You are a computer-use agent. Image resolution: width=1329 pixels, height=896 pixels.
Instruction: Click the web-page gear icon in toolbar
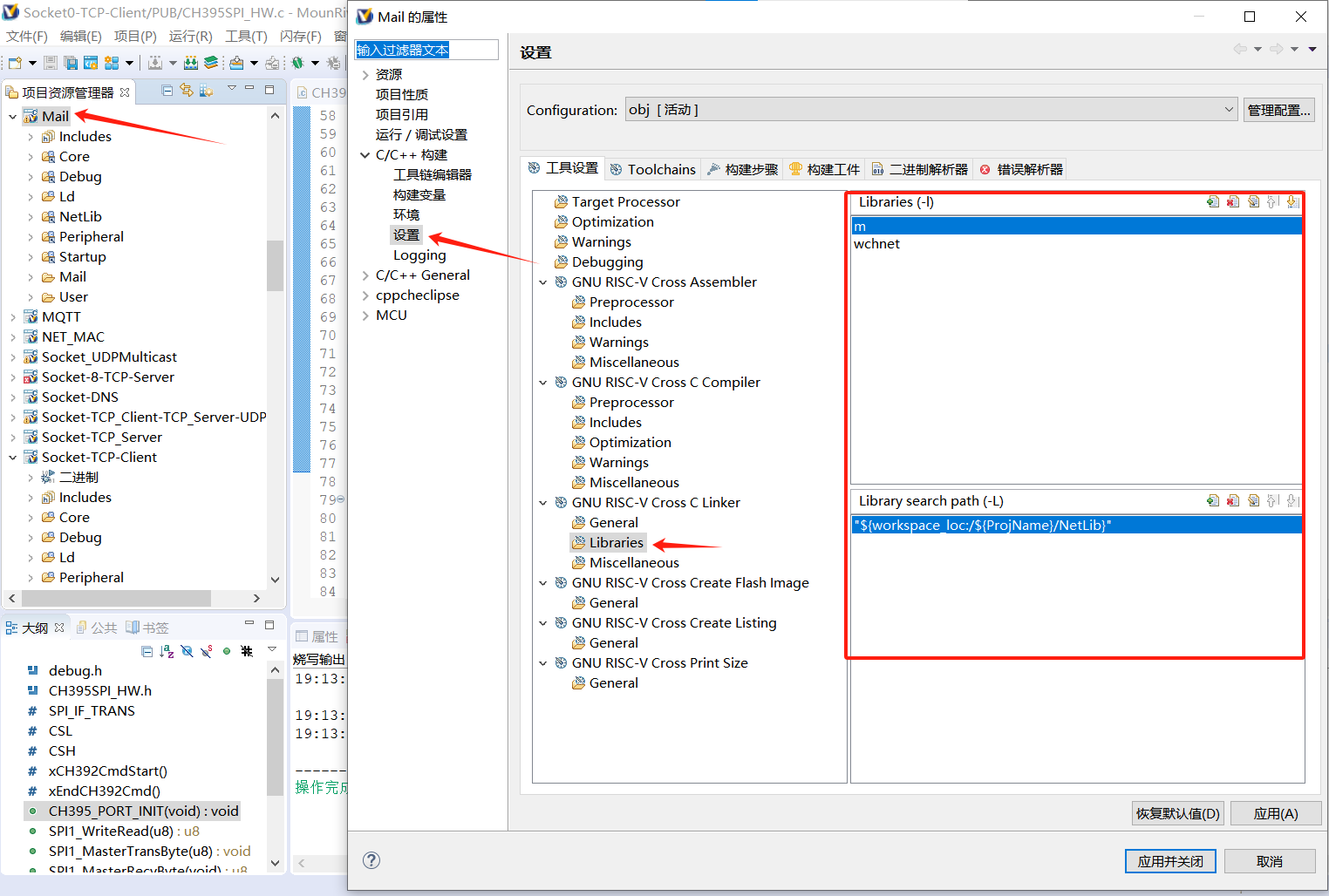91,63
